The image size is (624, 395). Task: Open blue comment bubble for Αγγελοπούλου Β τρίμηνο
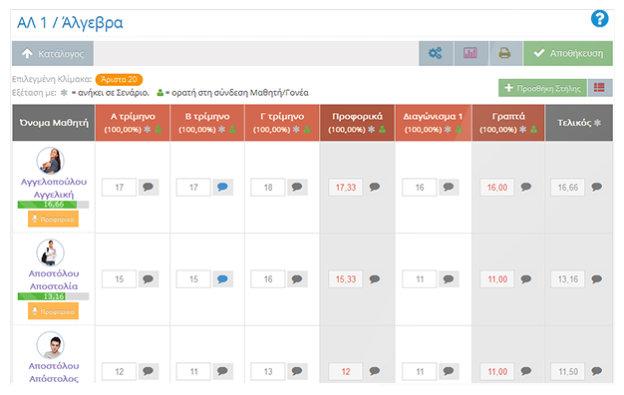[x=223, y=187]
